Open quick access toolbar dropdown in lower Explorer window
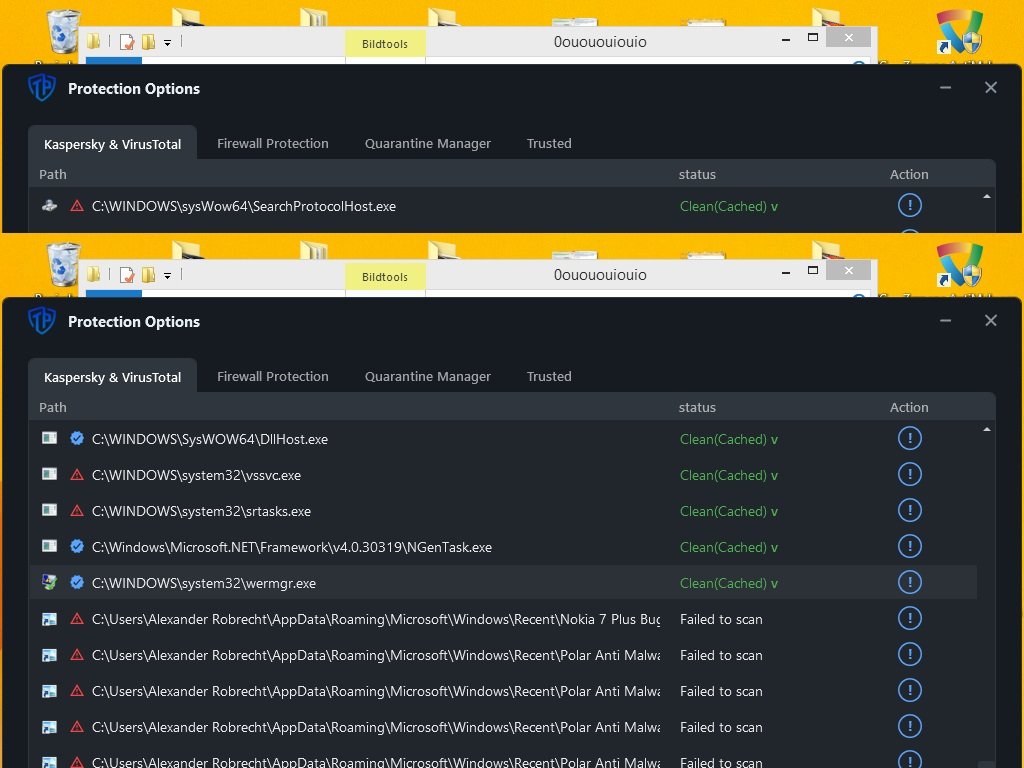Image resolution: width=1024 pixels, height=768 pixels. (167, 276)
